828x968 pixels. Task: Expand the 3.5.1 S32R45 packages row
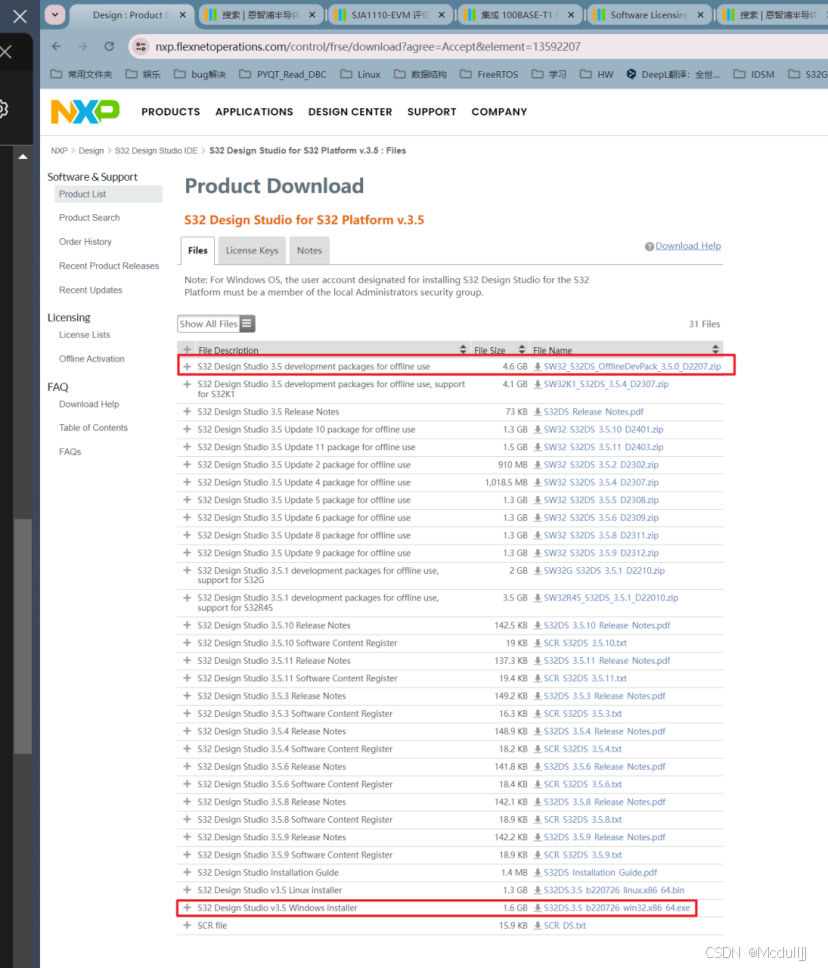coord(187,598)
